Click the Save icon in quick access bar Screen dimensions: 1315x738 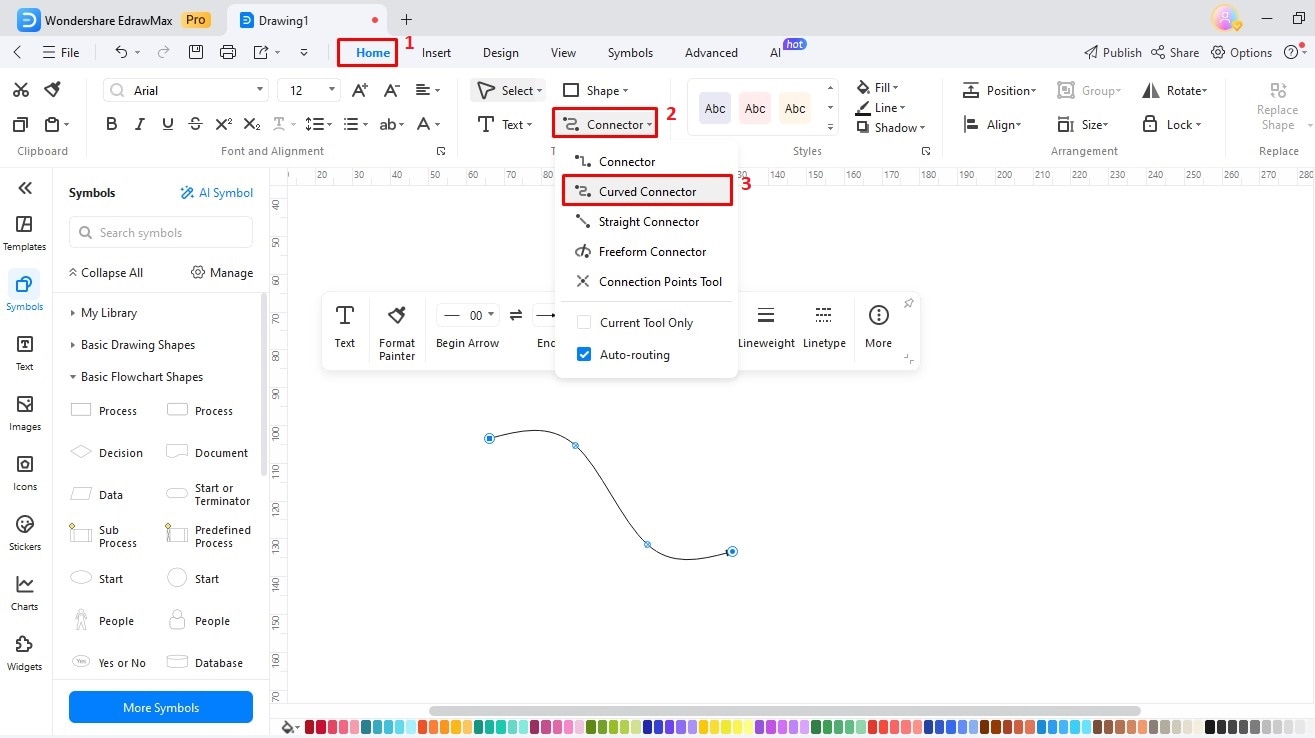[196, 52]
